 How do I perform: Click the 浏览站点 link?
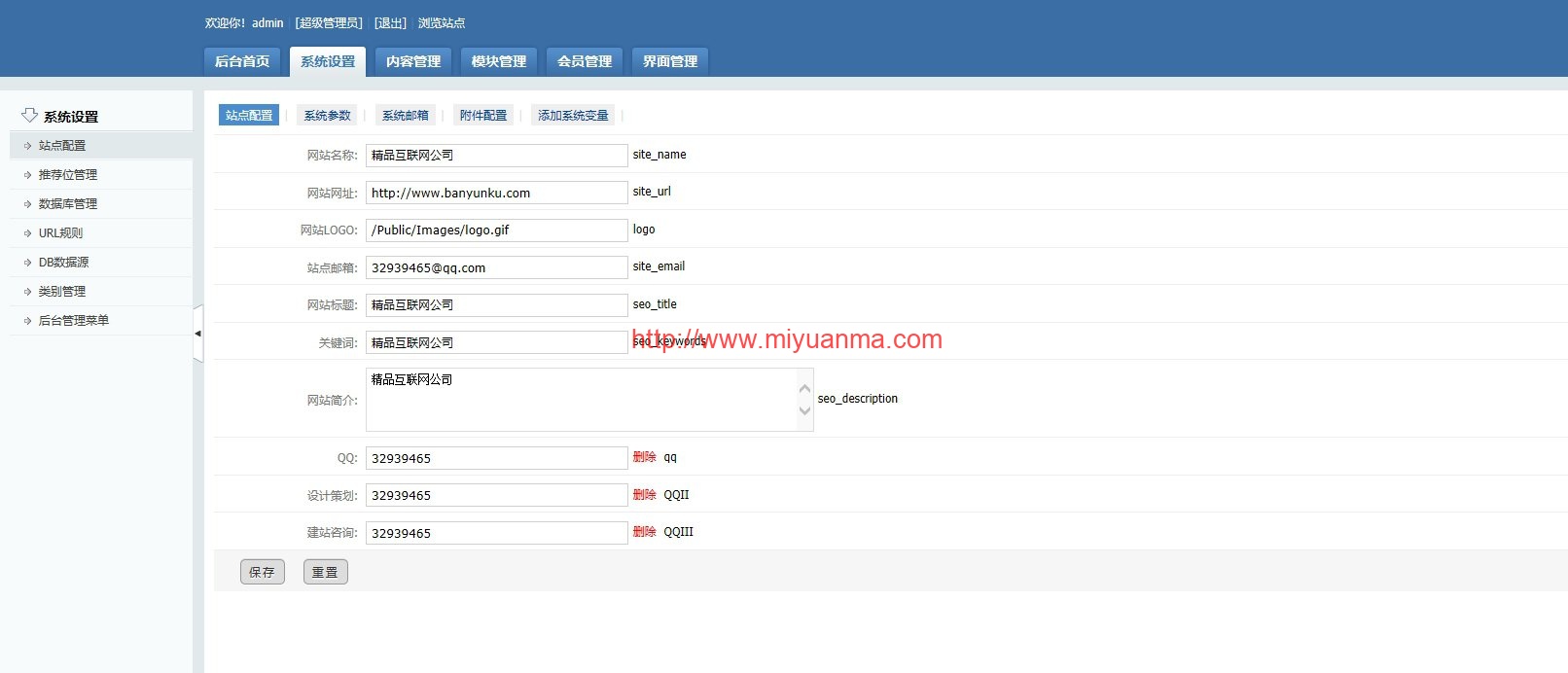442,22
